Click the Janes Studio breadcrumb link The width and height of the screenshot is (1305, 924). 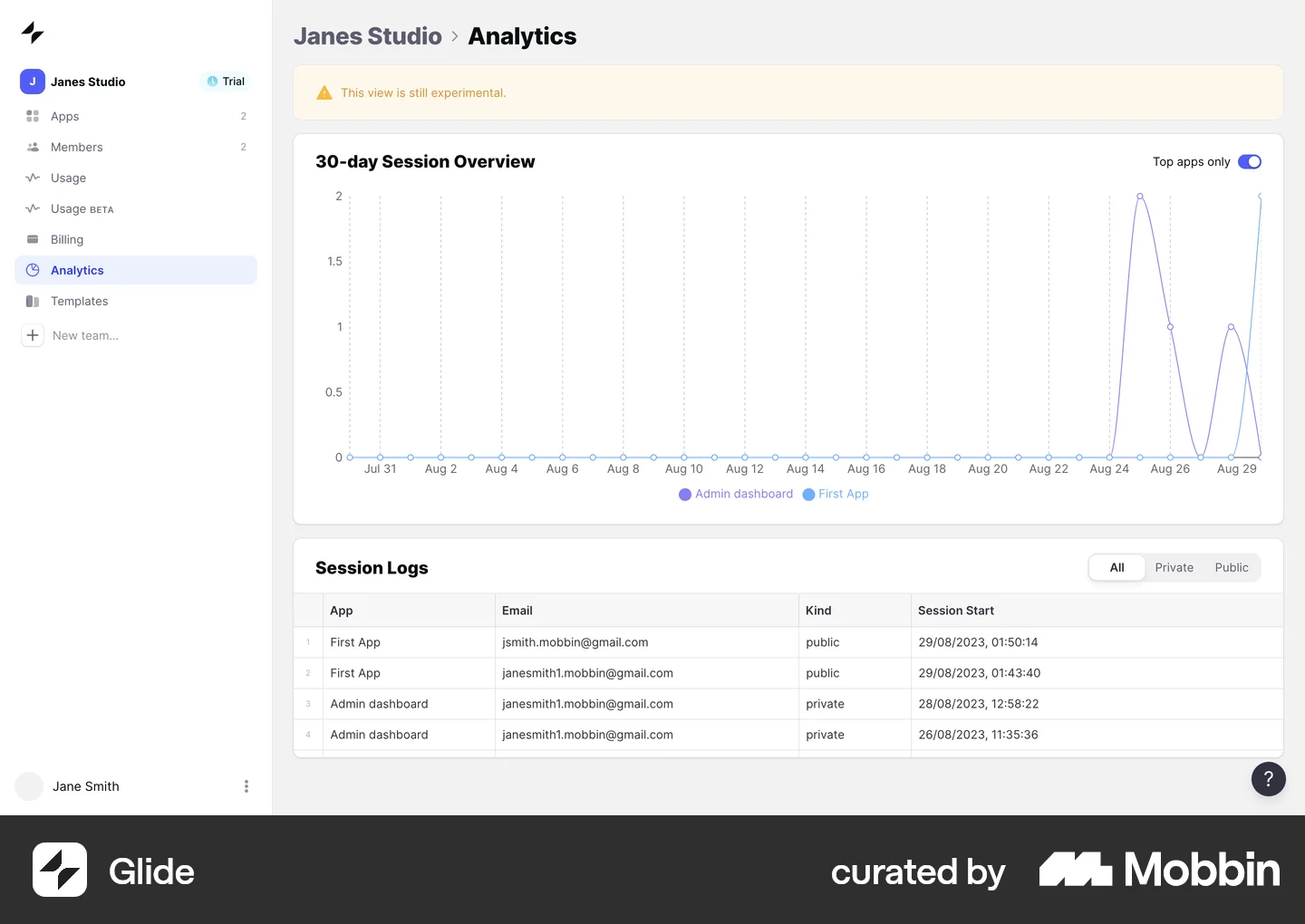pyautogui.click(x=368, y=36)
